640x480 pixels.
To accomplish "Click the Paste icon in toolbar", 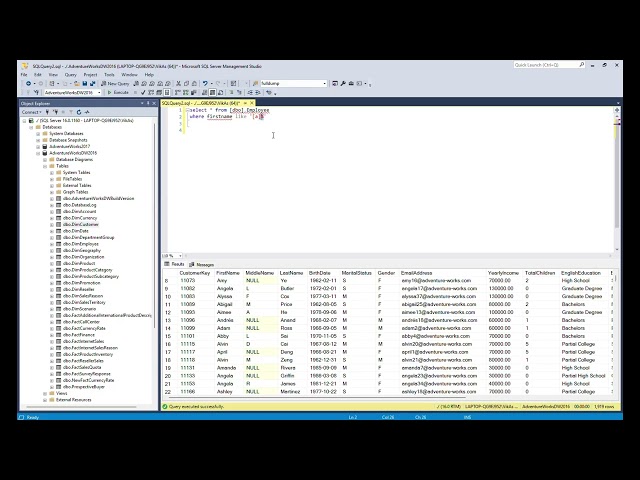I will 194,83.
